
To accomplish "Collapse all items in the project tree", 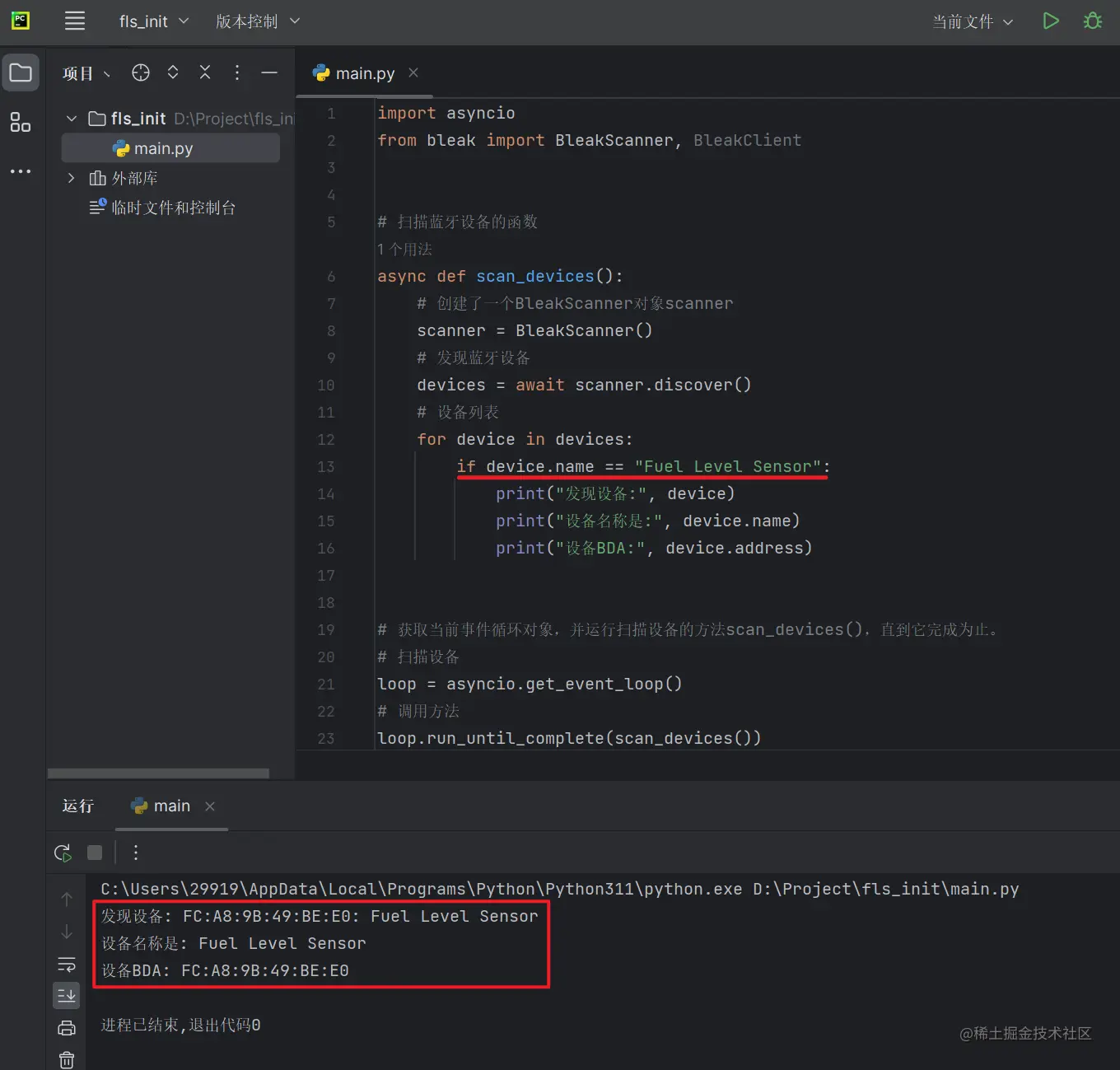I will click(205, 72).
